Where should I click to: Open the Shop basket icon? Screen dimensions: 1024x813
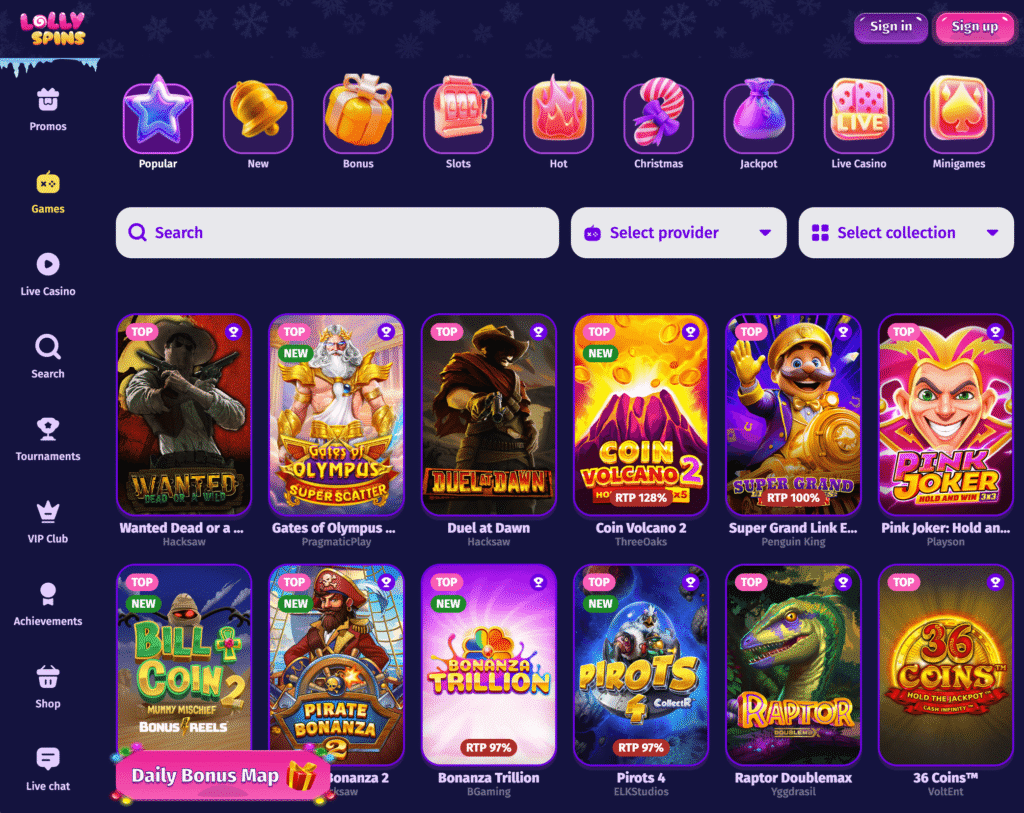point(48,677)
